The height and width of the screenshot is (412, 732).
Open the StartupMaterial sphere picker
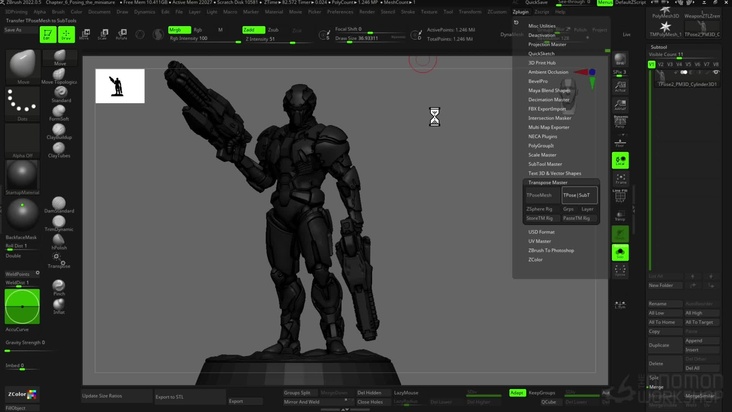(x=22, y=177)
